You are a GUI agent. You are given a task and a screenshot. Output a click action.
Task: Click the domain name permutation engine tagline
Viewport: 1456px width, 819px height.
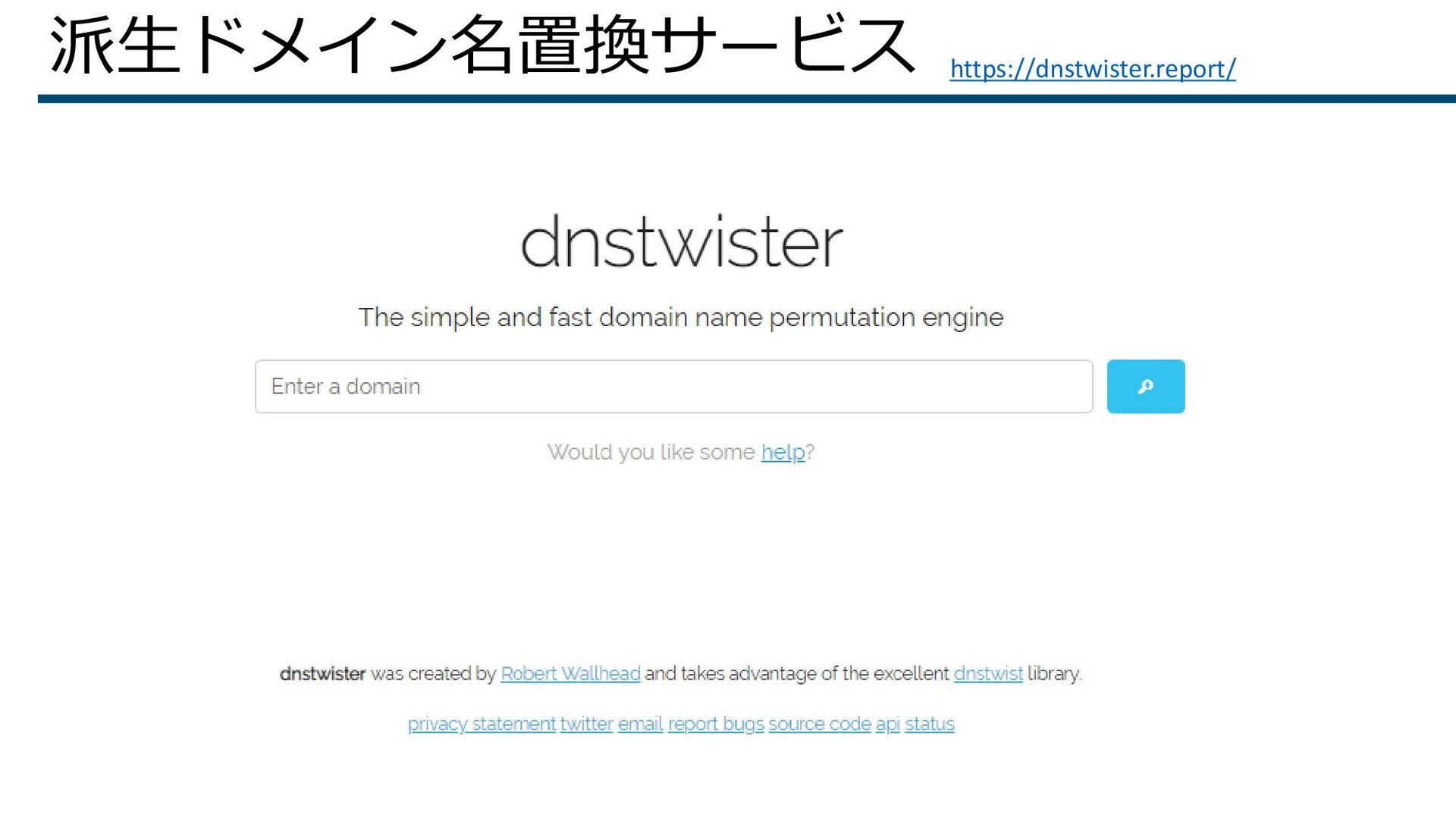[680, 317]
